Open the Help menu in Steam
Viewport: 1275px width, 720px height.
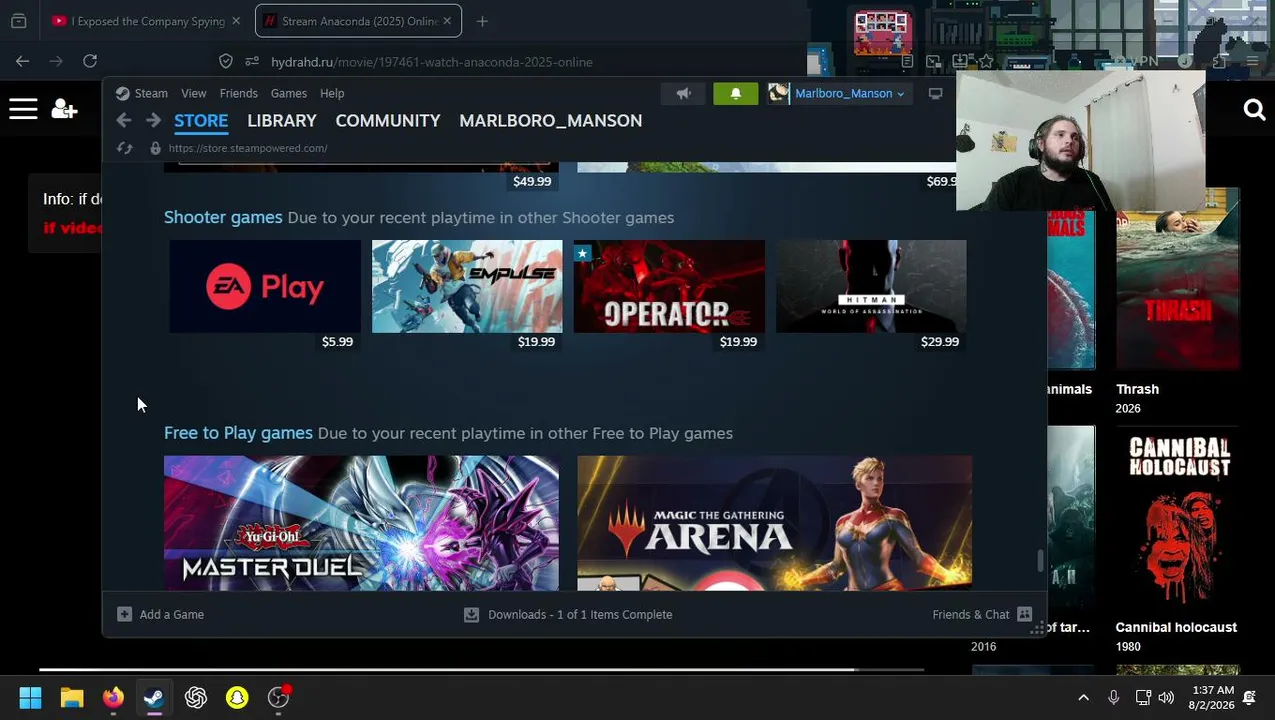coord(332,93)
